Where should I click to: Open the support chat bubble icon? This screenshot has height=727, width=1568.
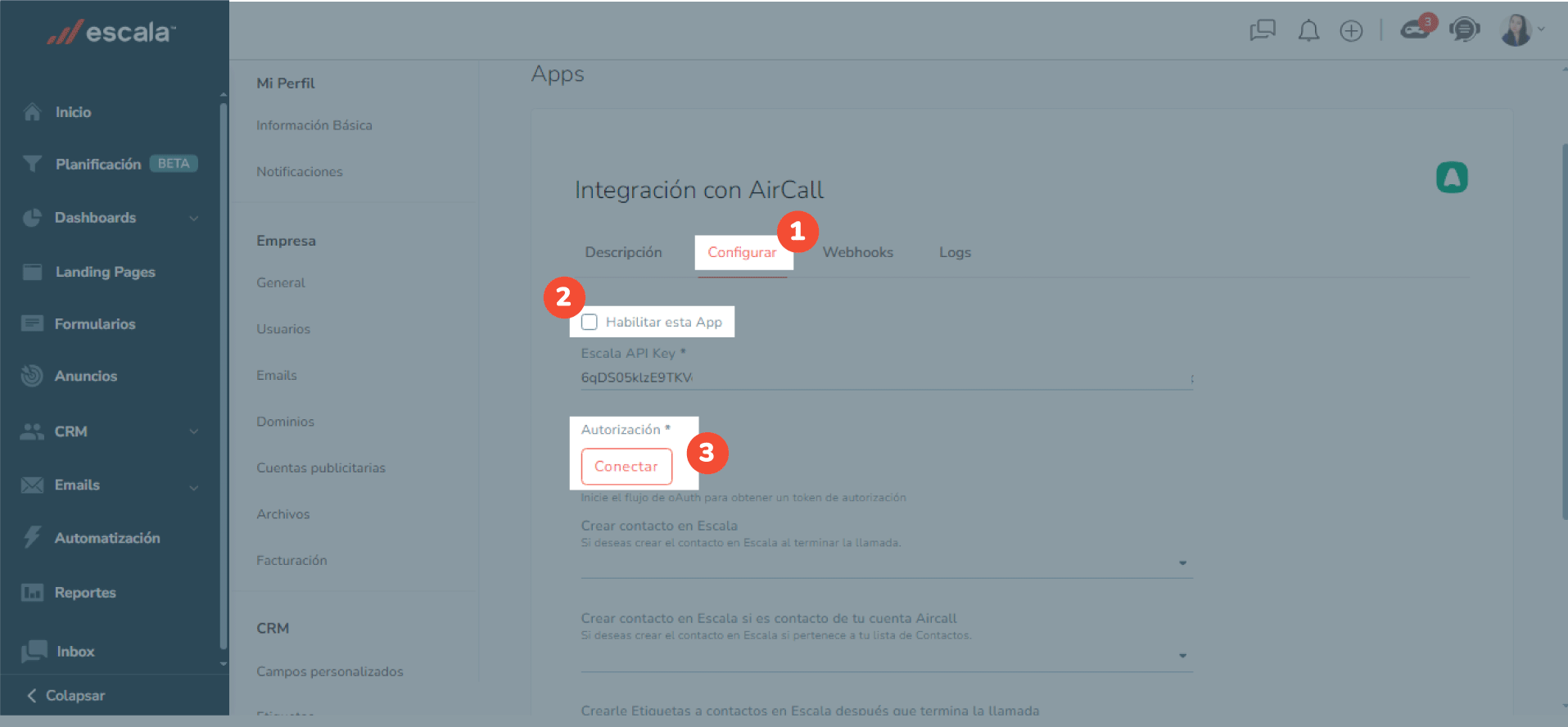[x=1464, y=30]
